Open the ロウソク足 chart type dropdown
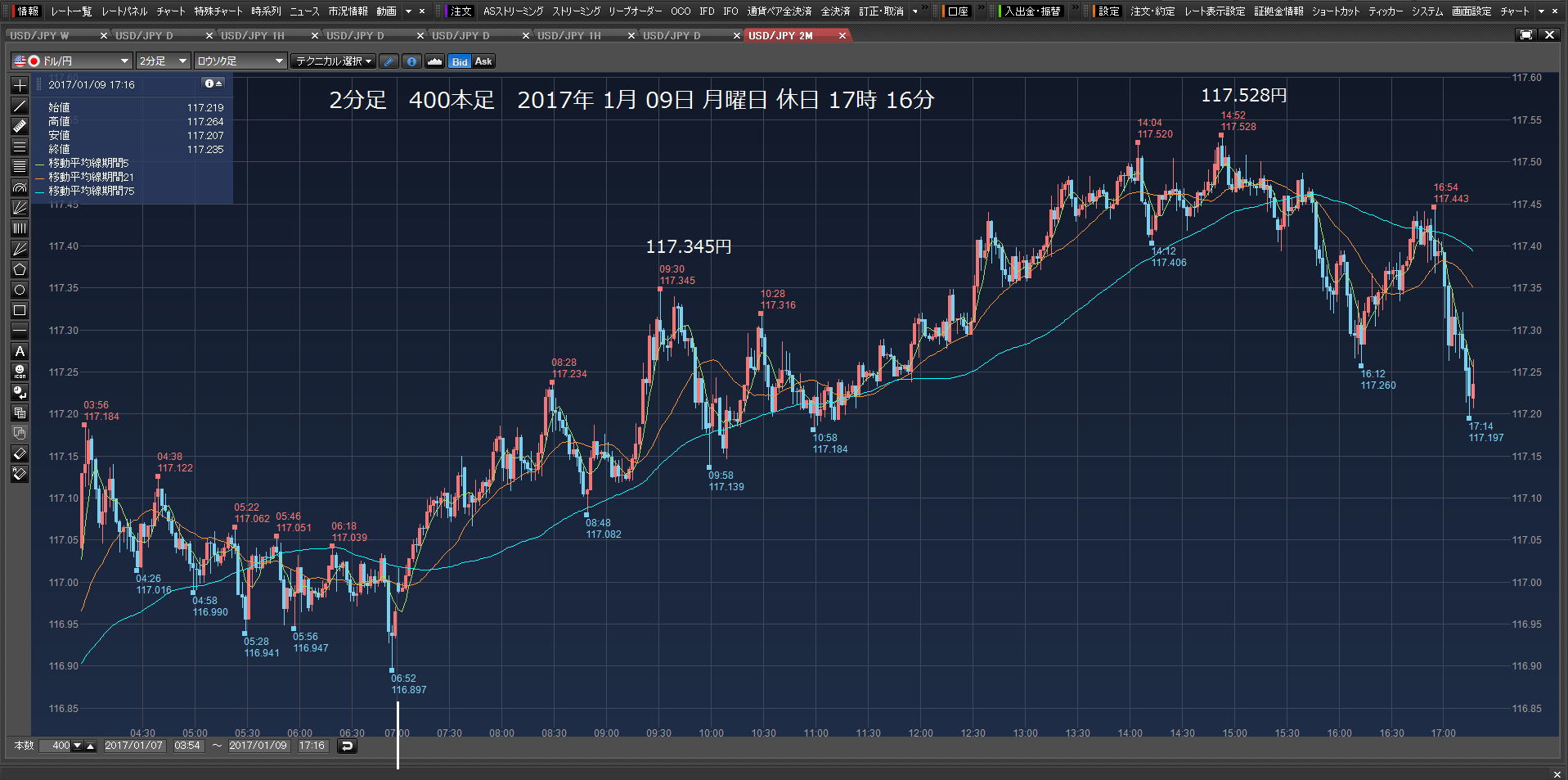This screenshot has height=780, width=1568. coord(240,61)
